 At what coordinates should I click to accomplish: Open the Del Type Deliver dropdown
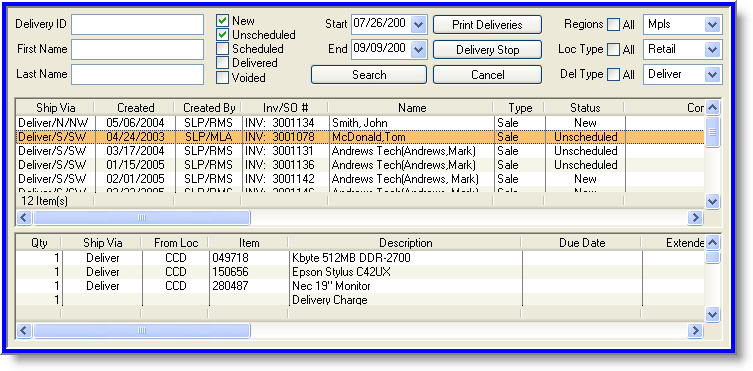pos(713,74)
